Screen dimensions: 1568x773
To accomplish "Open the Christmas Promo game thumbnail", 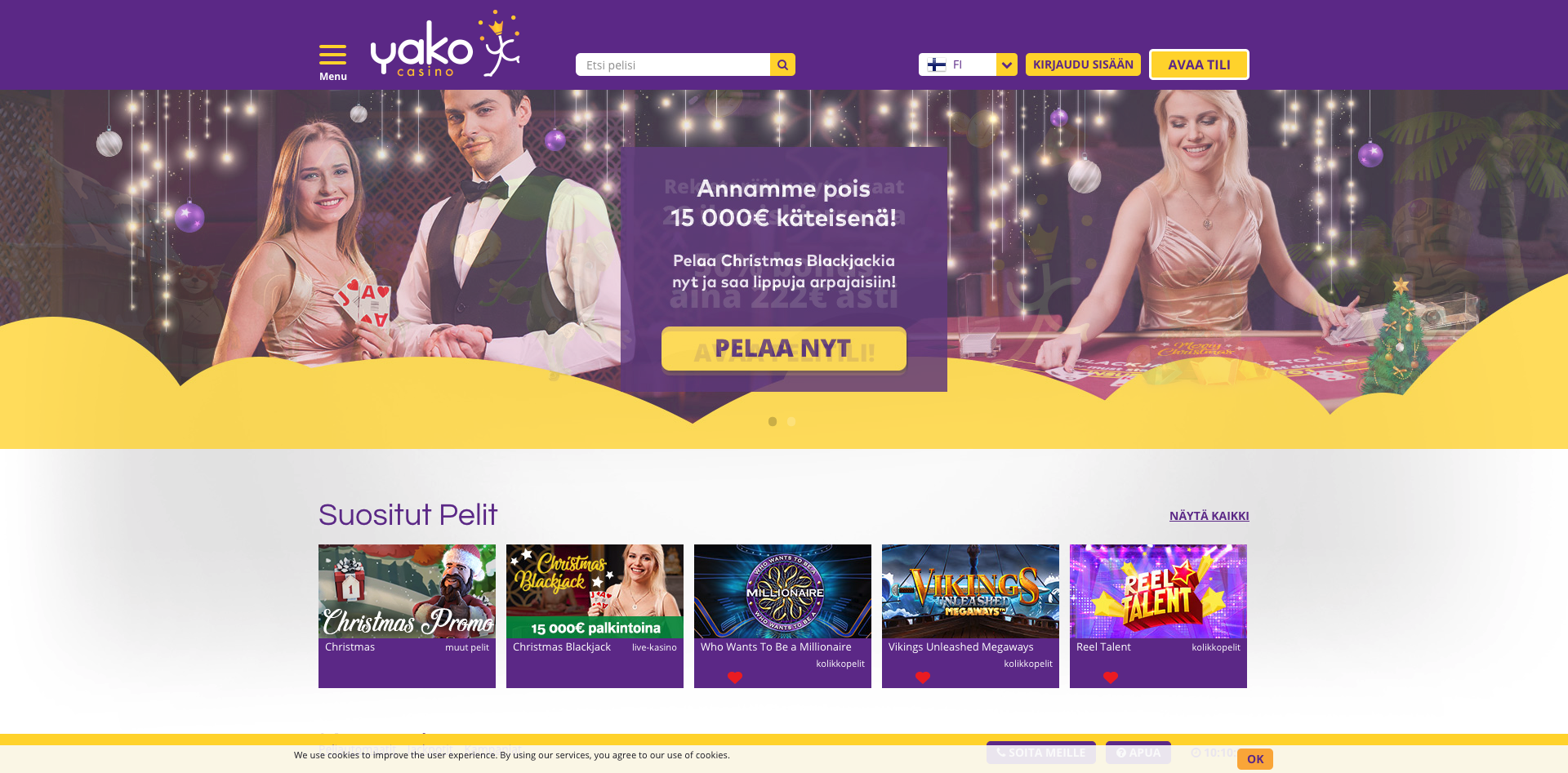I will coord(407,591).
